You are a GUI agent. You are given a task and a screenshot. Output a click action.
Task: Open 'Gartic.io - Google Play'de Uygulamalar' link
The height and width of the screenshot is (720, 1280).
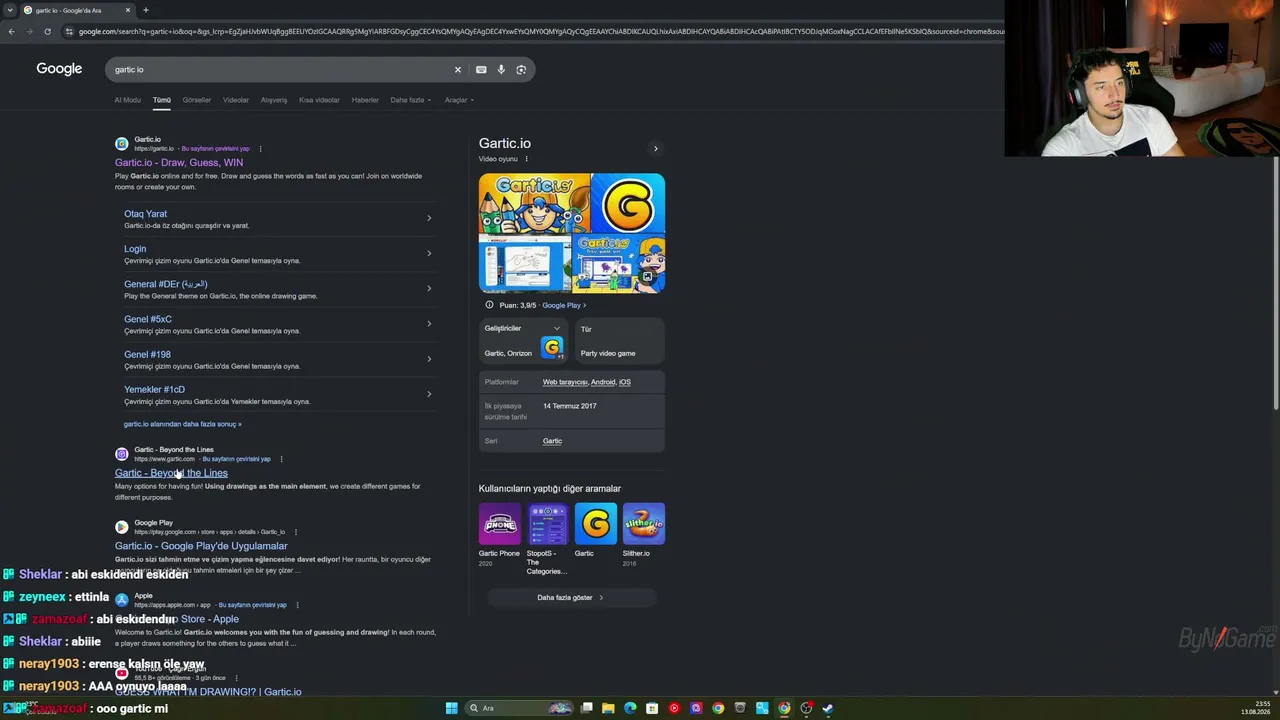[201, 546]
